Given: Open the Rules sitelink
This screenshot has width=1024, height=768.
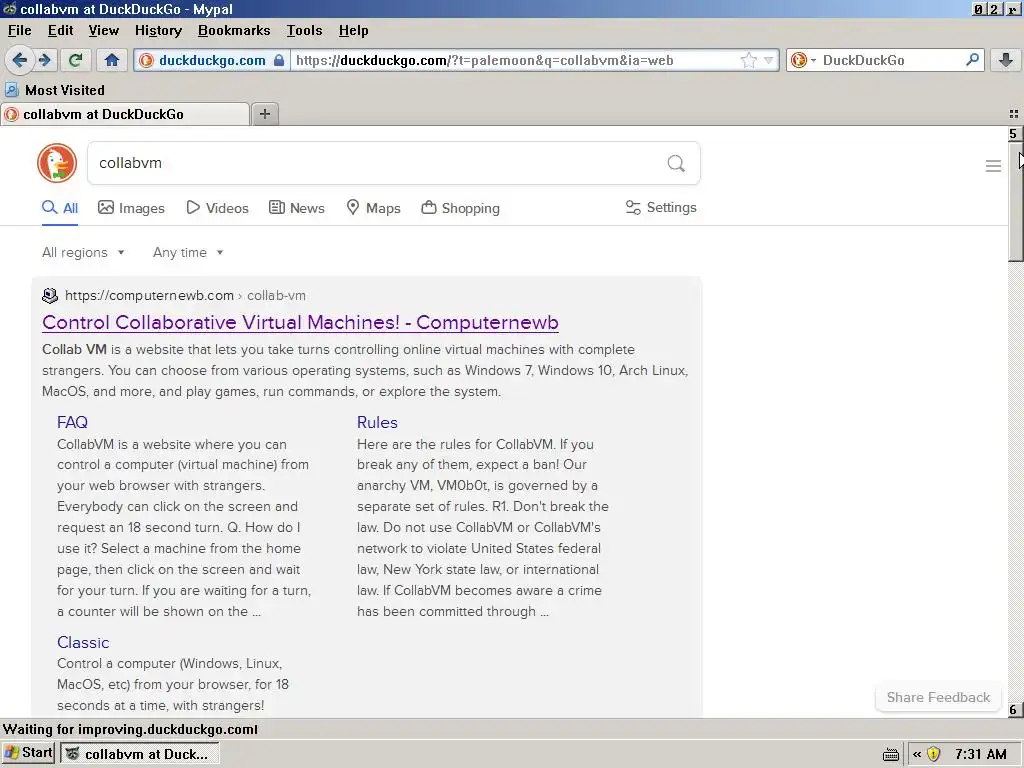Looking at the screenshot, I should click(x=377, y=422).
